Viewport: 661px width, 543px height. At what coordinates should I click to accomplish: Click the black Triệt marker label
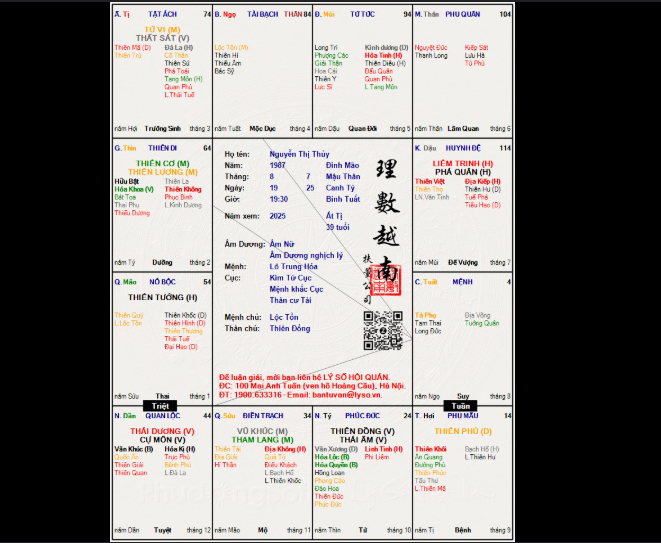pos(160,406)
